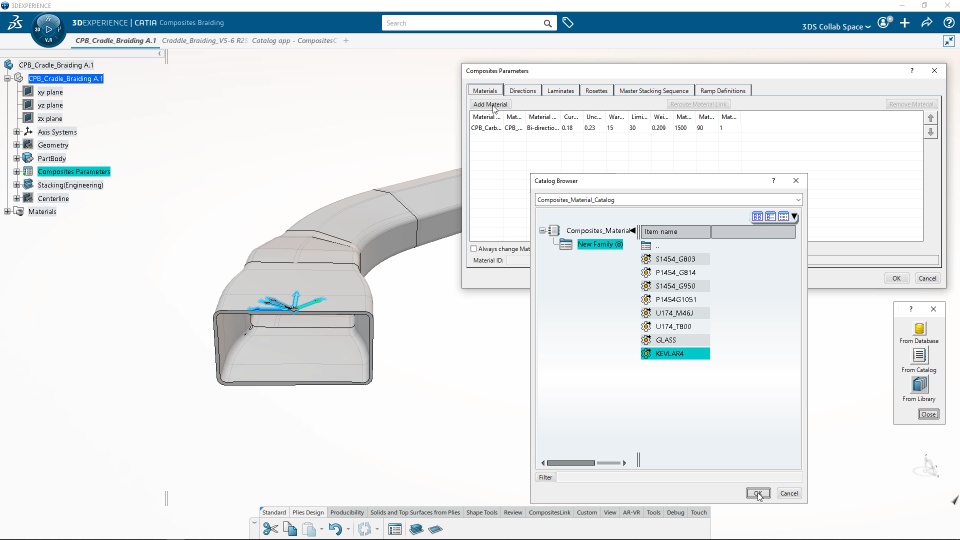Viewport: 960px width, 540px height.
Task: Expand the Materials tree node
Action: (x=7, y=211)
